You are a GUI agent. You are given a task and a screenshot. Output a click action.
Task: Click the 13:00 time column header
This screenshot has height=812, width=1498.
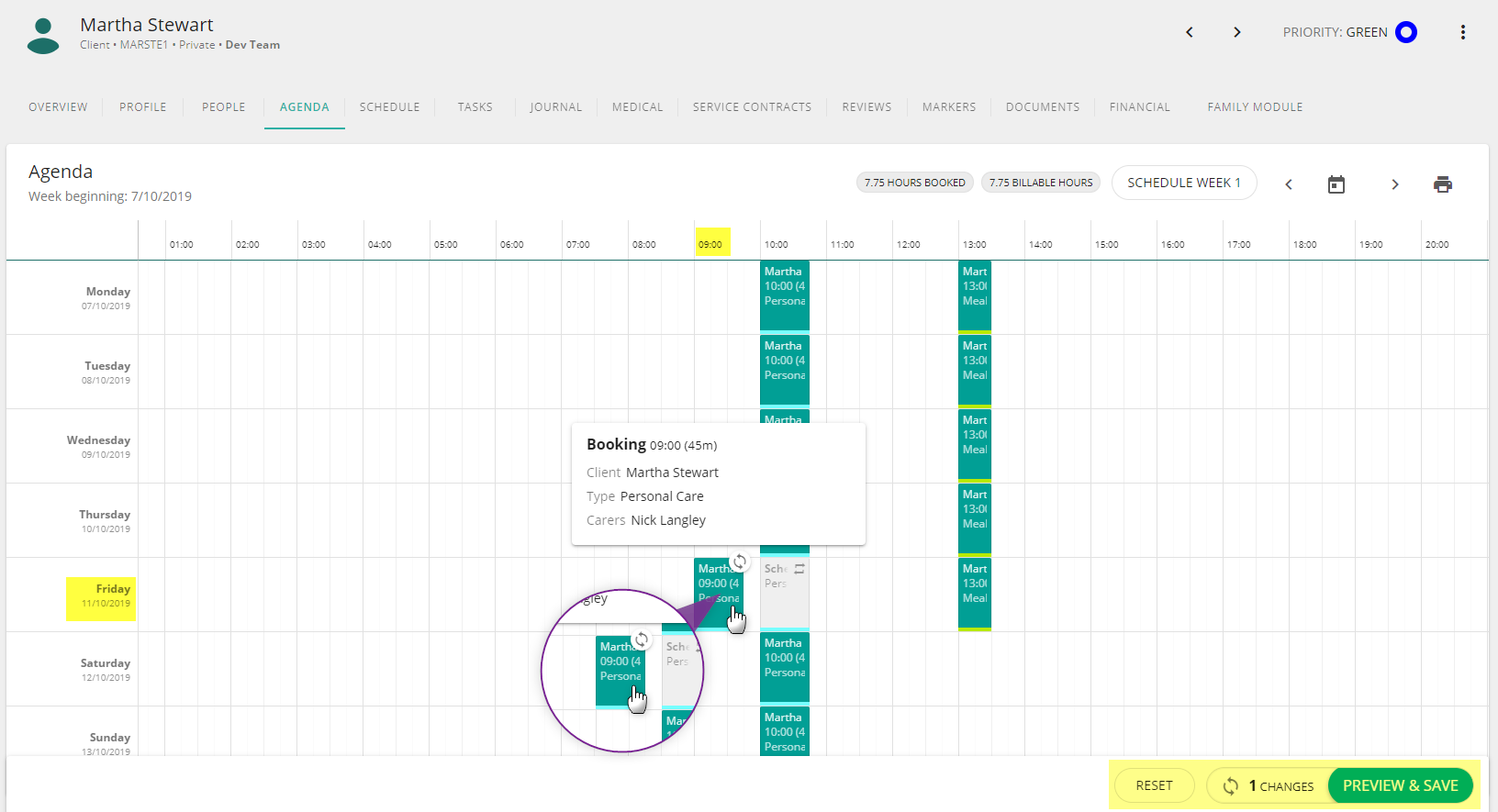[975, 245]
